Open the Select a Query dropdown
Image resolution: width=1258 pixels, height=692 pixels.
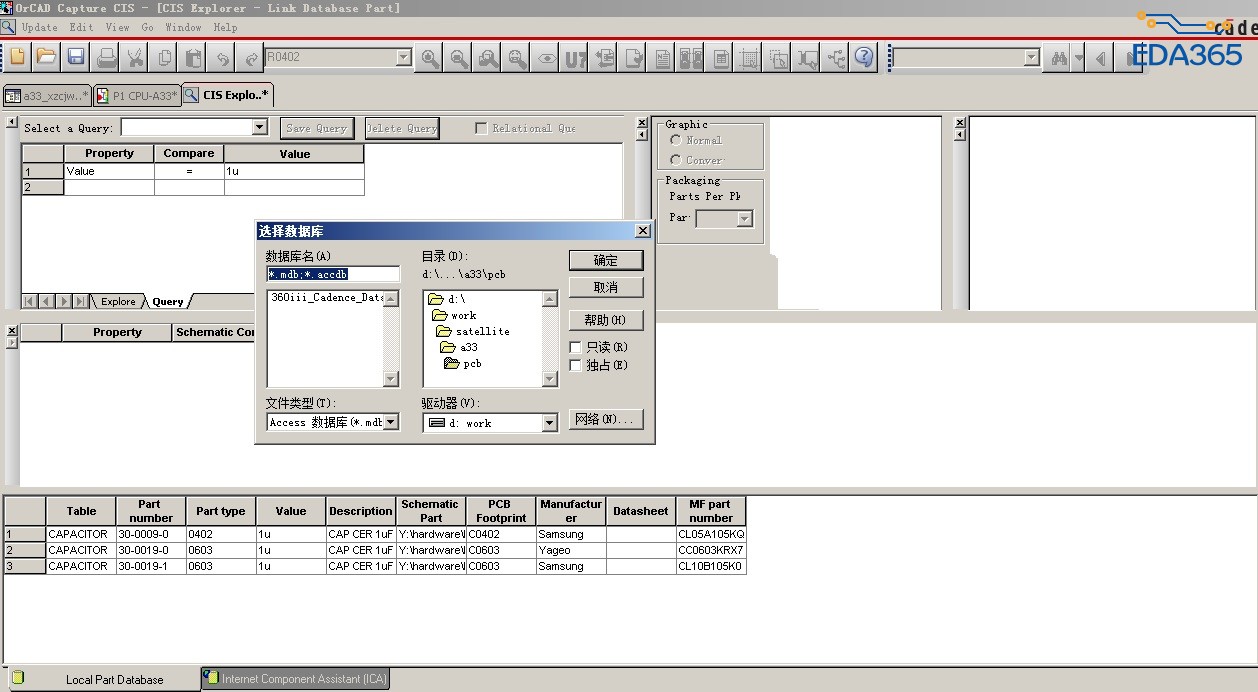(260, 127)
